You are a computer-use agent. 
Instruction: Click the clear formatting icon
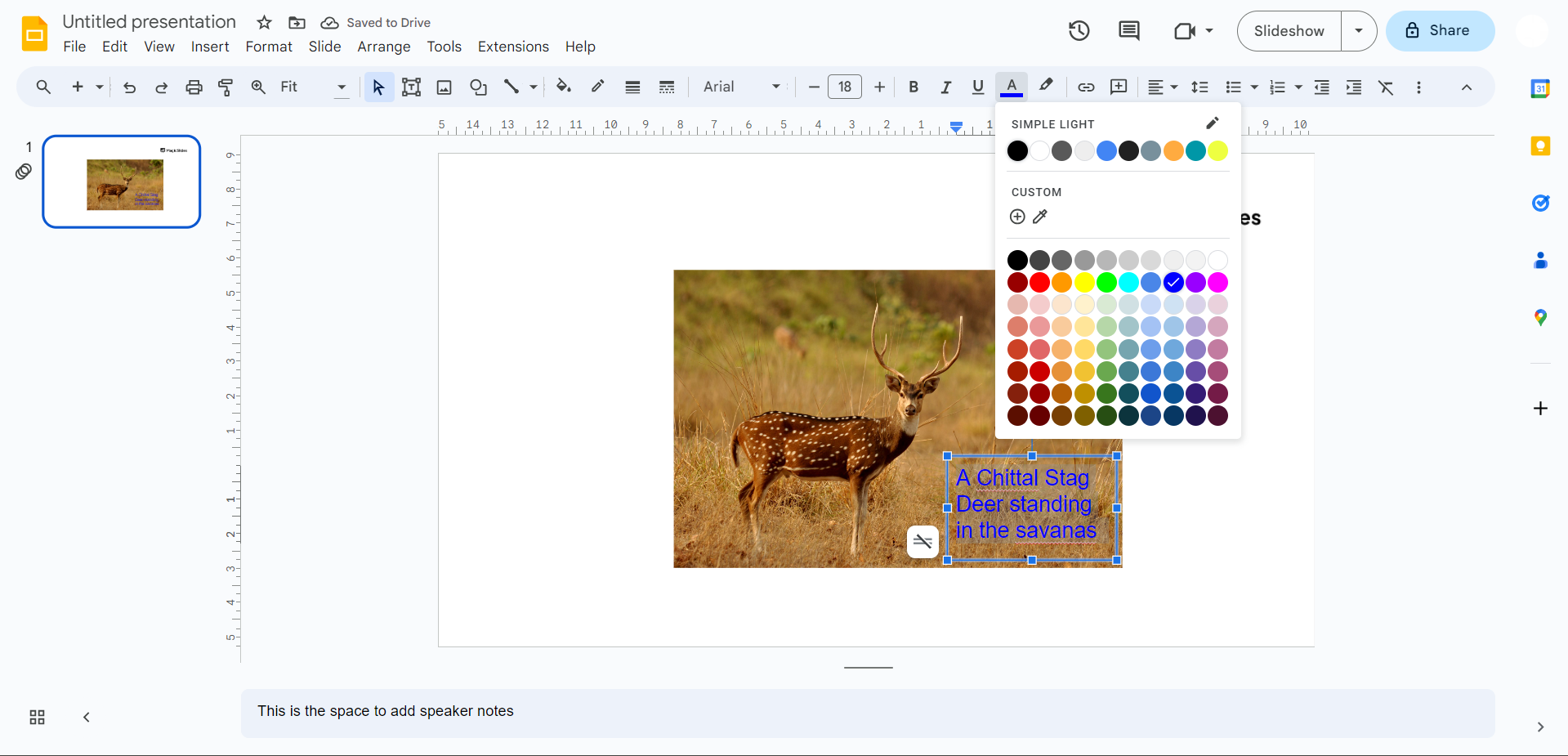[1386, 87]
